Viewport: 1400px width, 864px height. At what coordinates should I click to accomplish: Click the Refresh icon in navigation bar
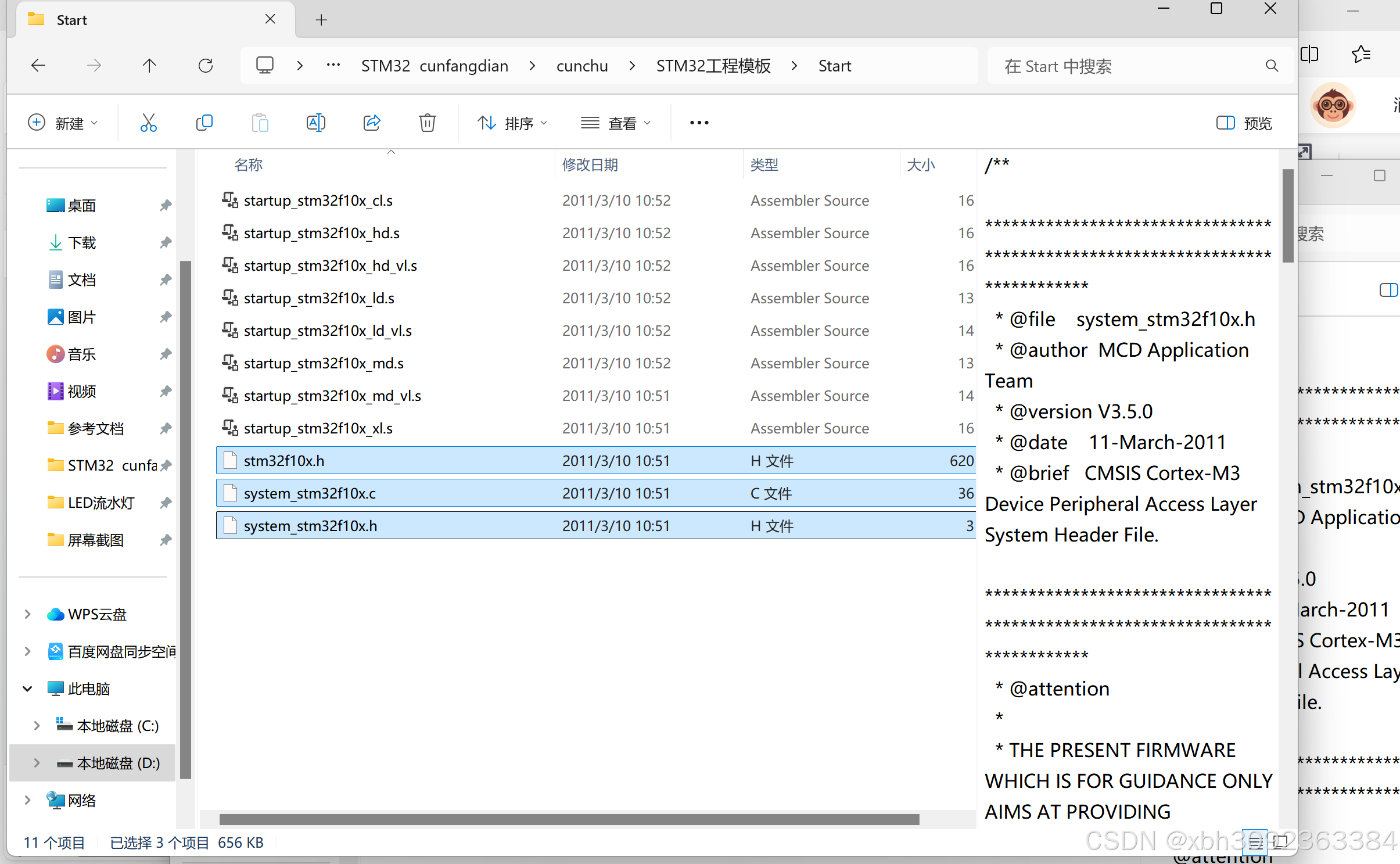pyautogui.click(x=206, y=66)
